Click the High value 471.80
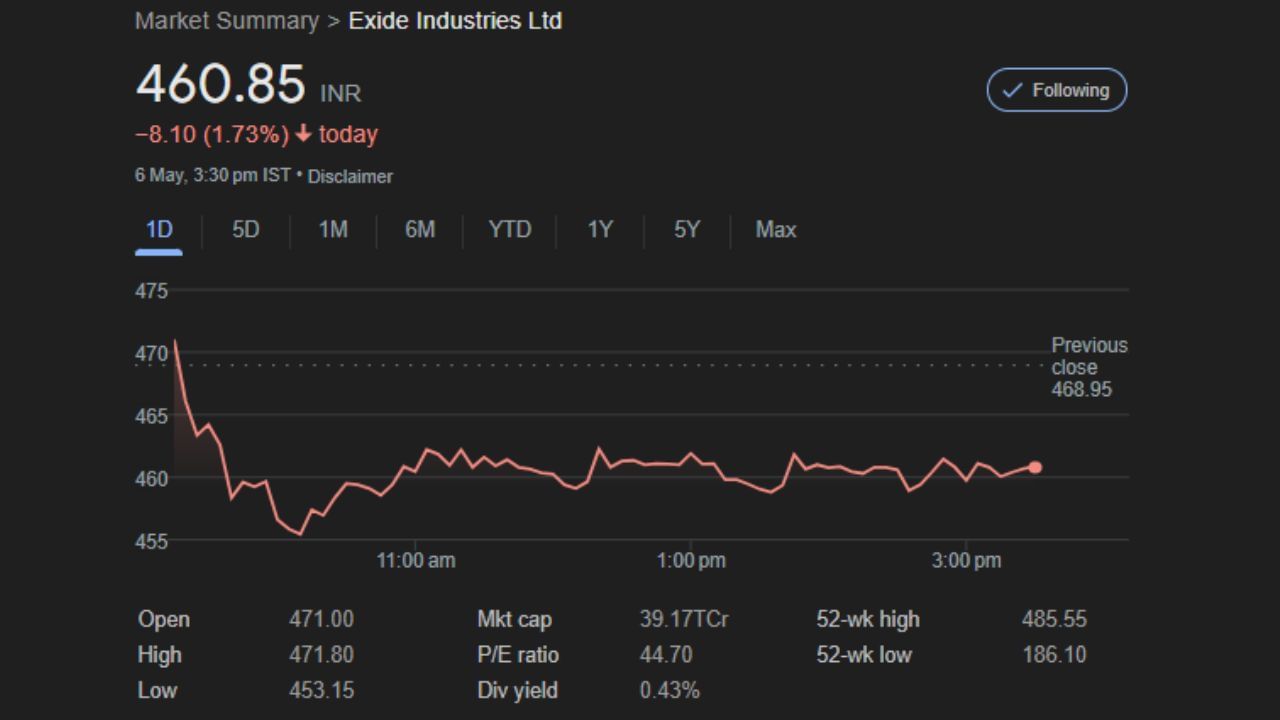Screen dimensions: 1280x720 coord(321,655)
